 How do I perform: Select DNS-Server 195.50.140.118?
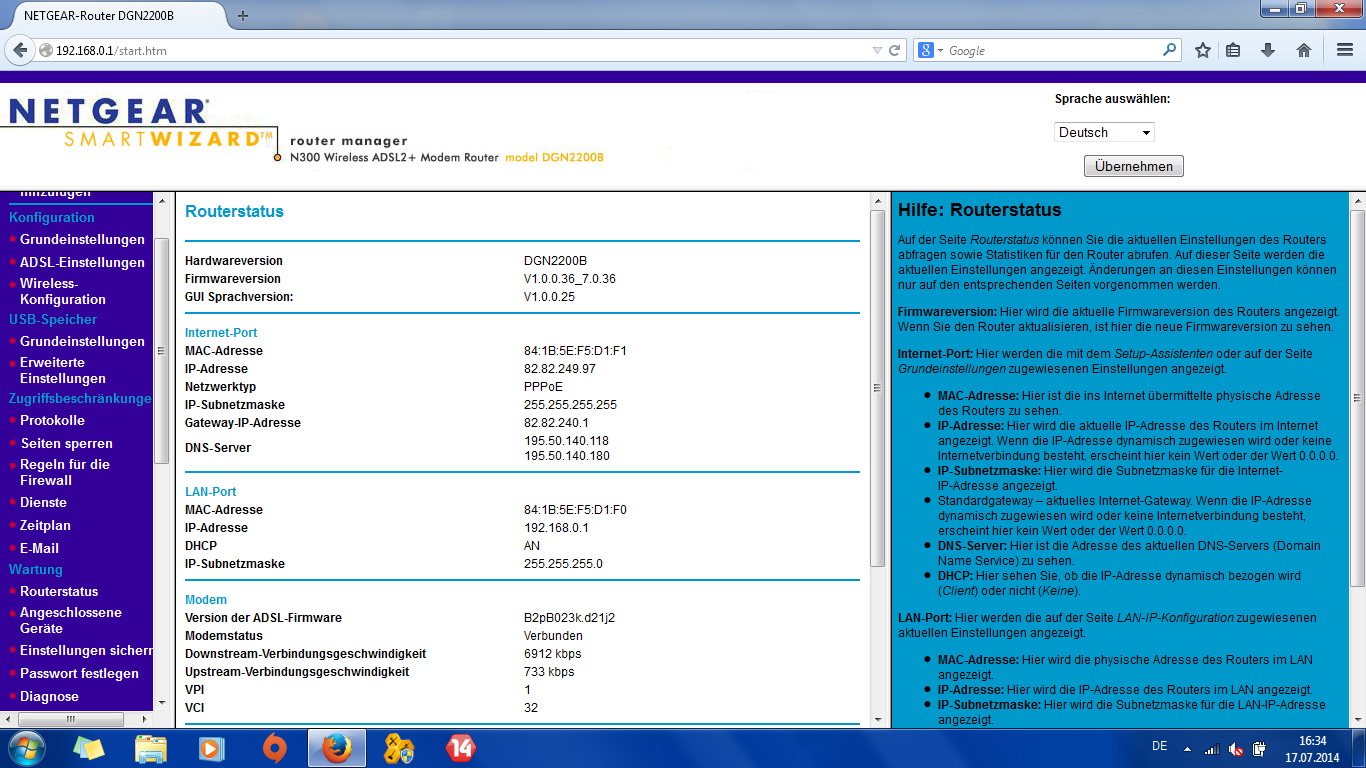click(566, 441)
